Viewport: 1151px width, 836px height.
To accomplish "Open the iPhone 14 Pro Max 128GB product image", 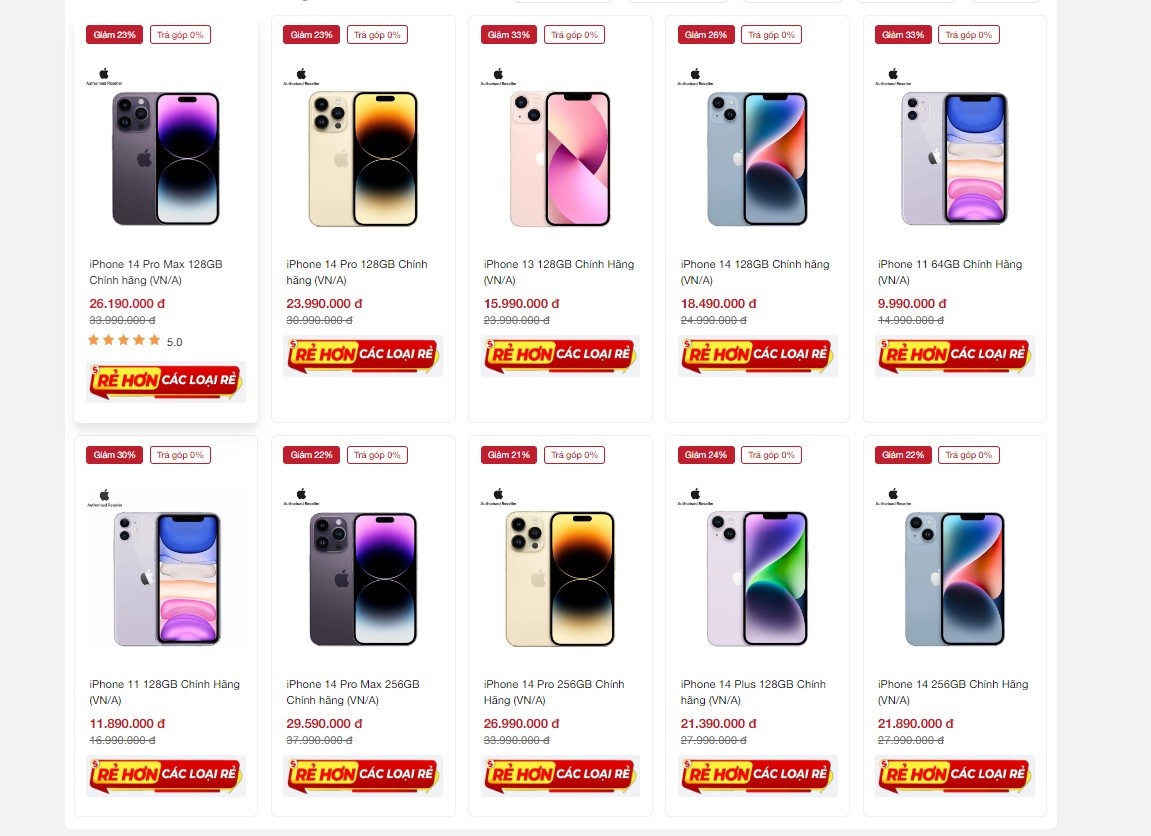I will pos(165,158).
